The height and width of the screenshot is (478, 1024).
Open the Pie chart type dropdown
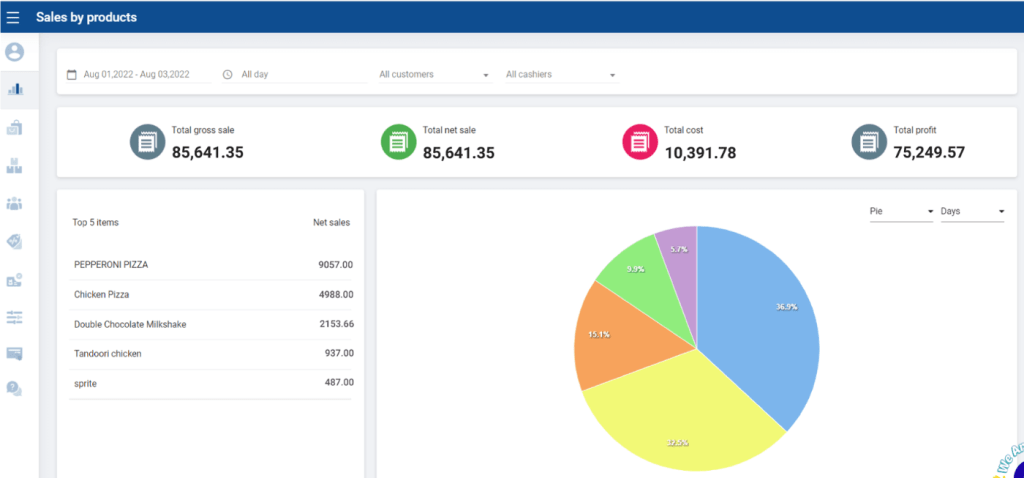pos(901,212)
